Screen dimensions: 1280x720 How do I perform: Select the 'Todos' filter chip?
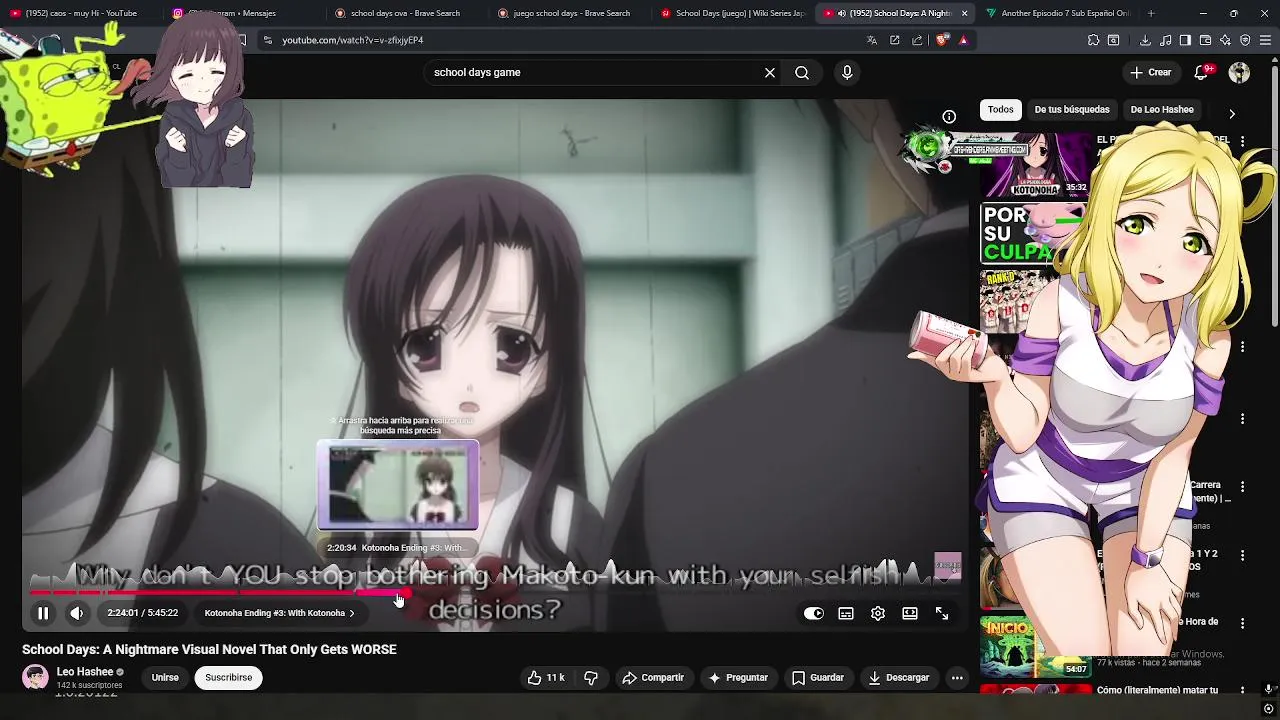1000,109
